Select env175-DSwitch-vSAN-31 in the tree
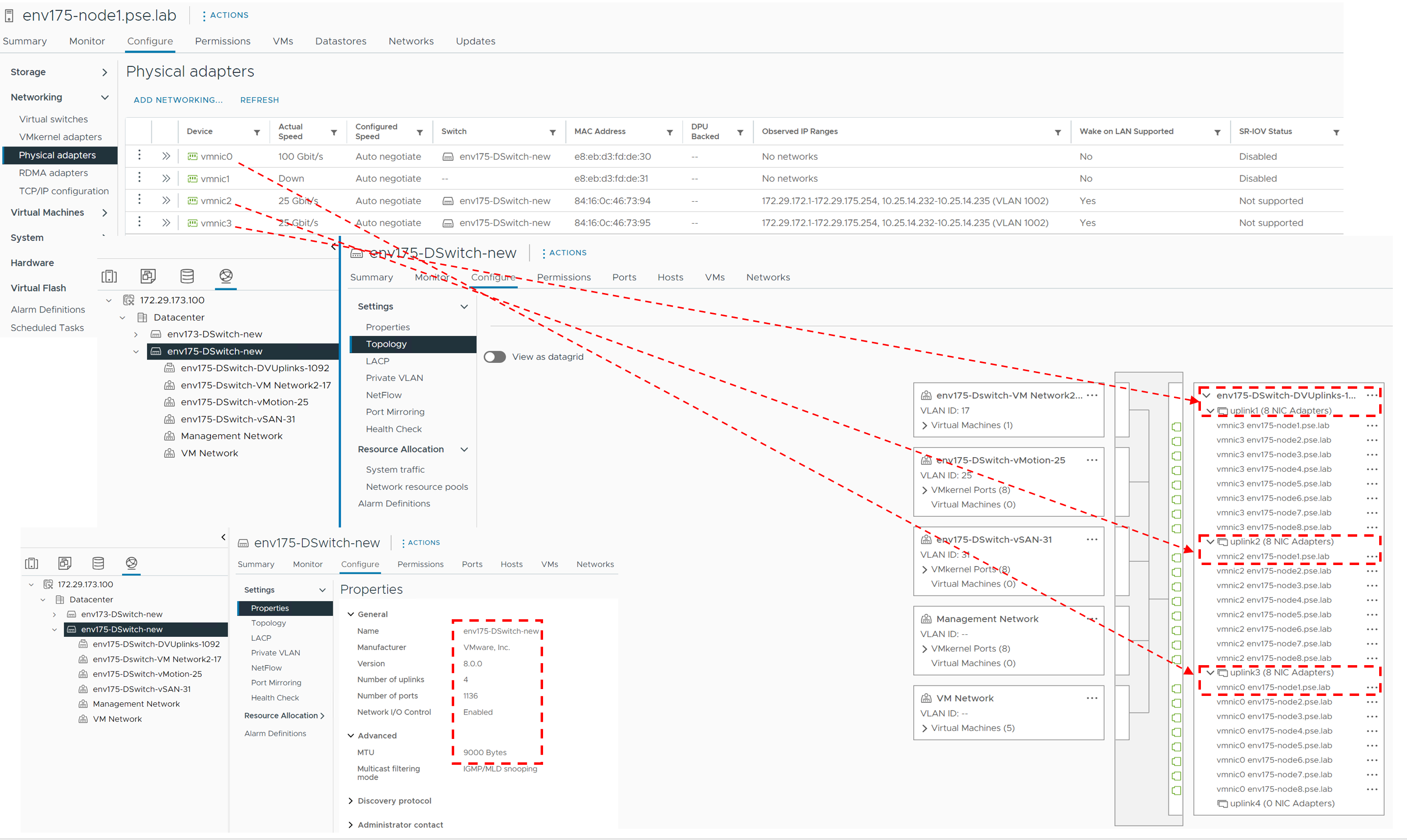The width and height of the screenshot is (1407, 840). click(x=238, y=419)
